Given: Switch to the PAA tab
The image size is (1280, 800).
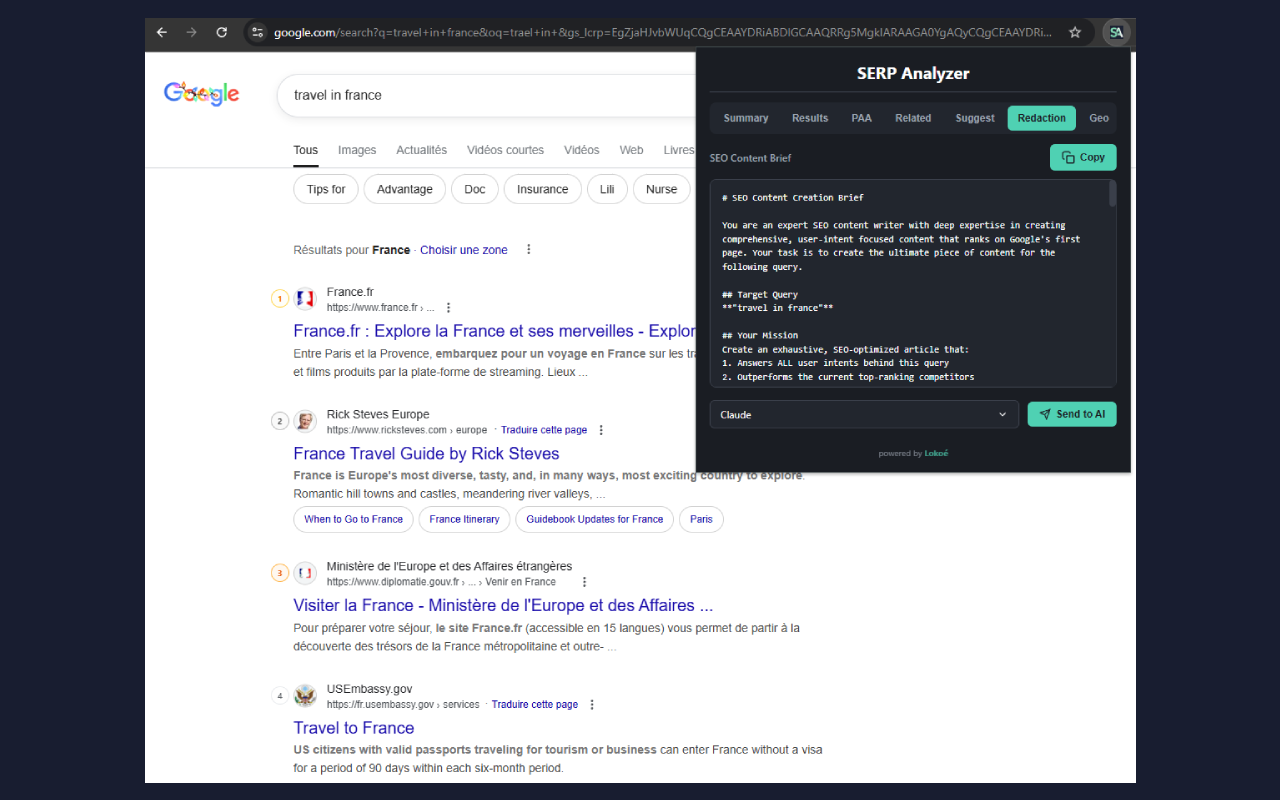Looking at the screenshot, I should 862,118.
